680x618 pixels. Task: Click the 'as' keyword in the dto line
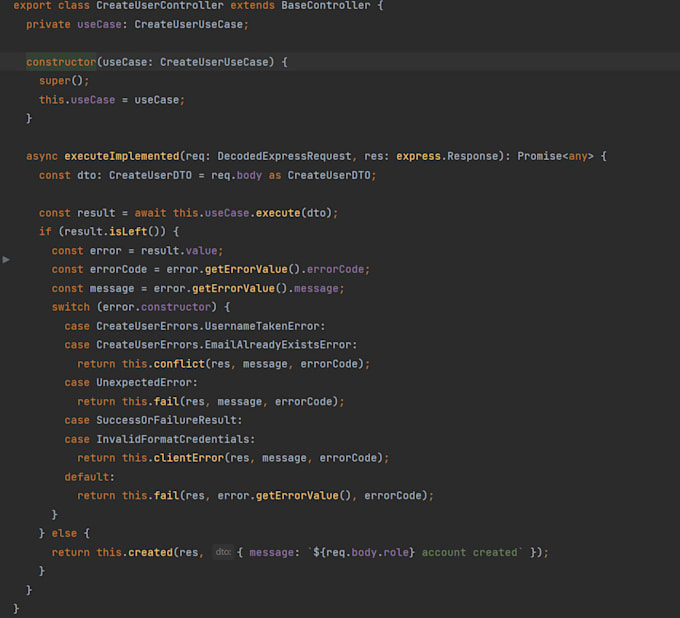[275, 175]
